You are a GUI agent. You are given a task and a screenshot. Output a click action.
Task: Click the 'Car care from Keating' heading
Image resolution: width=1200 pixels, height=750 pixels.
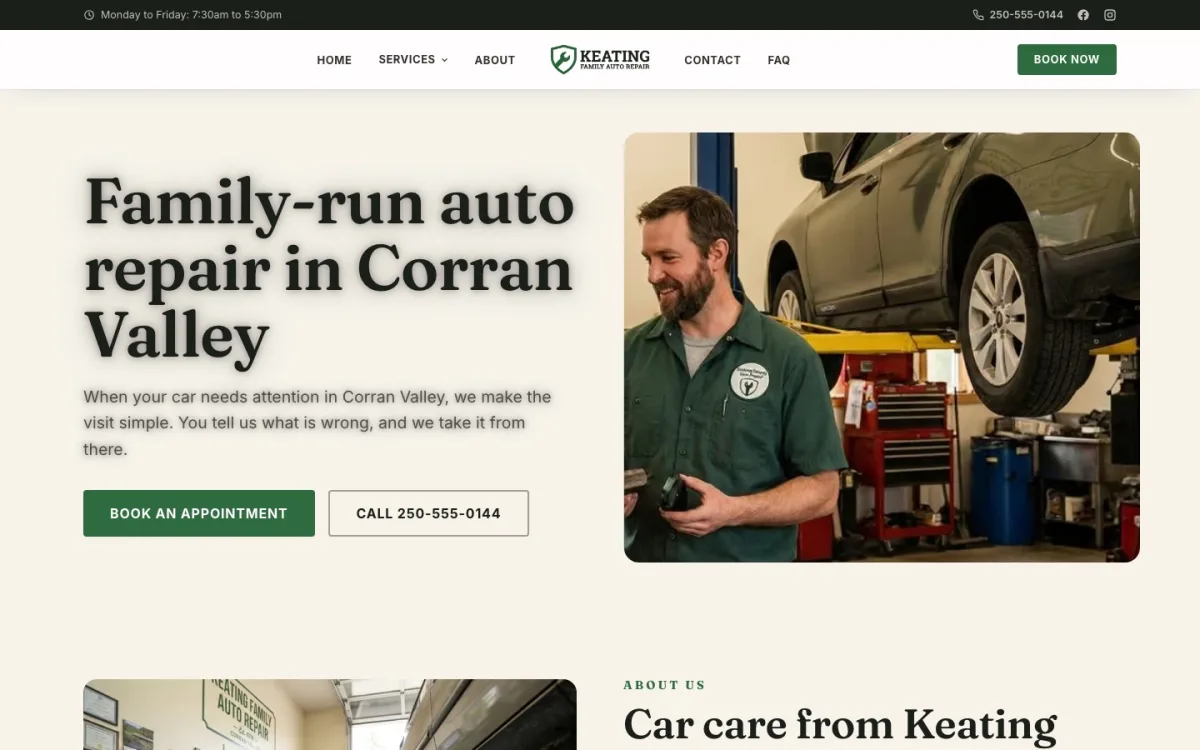(x=840, y=725)
